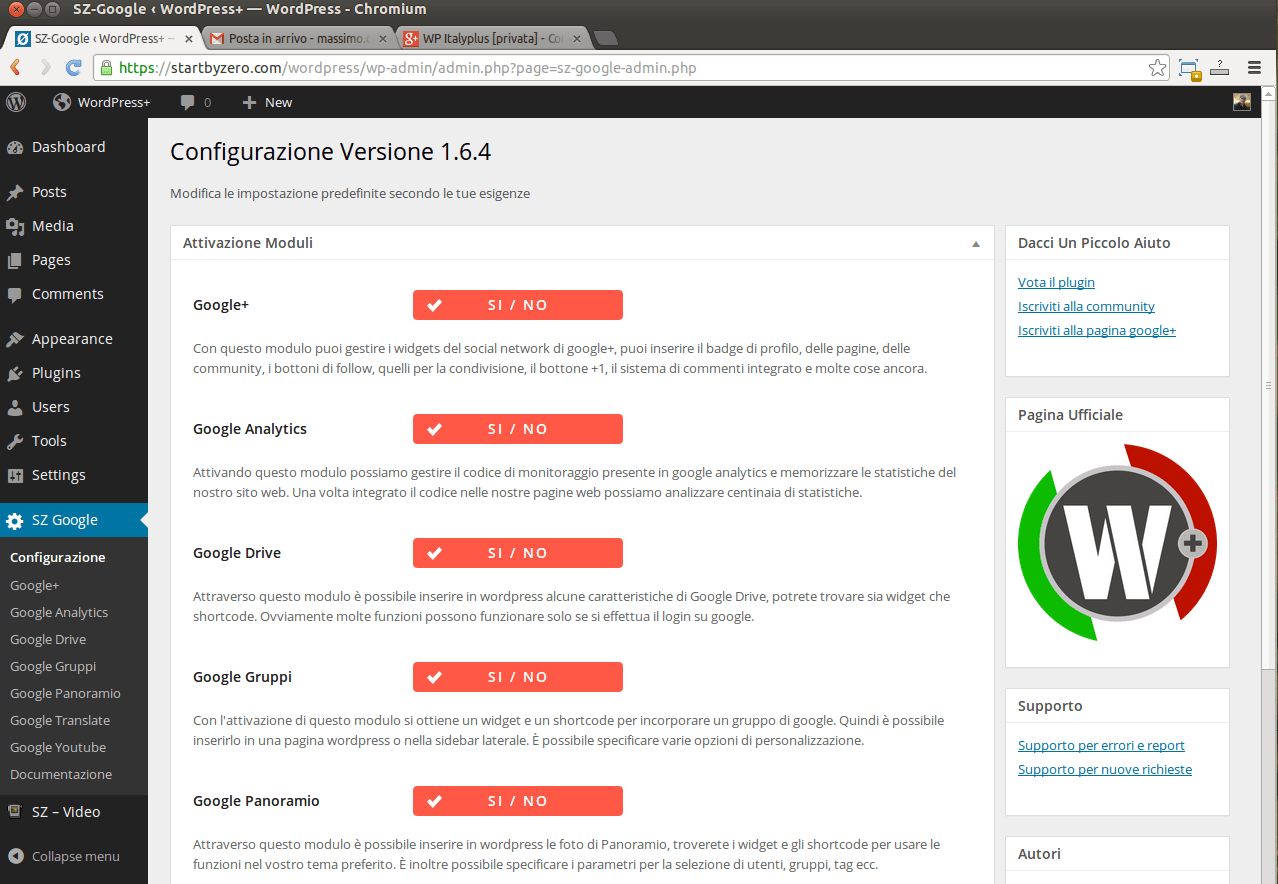Open Google Youtube submenu item
This screenshot has width=1278, height=884.
pyautogui.click(x=58, y=748)
